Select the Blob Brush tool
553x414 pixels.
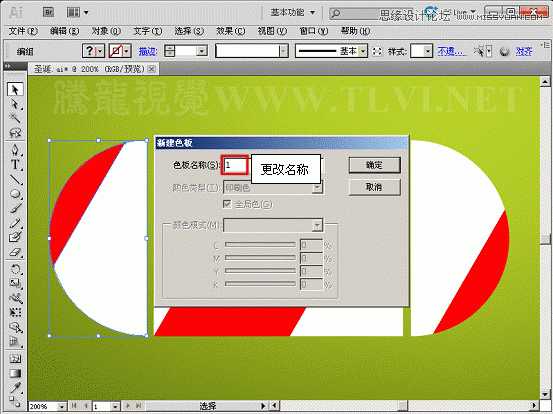(x=15, y=237)
